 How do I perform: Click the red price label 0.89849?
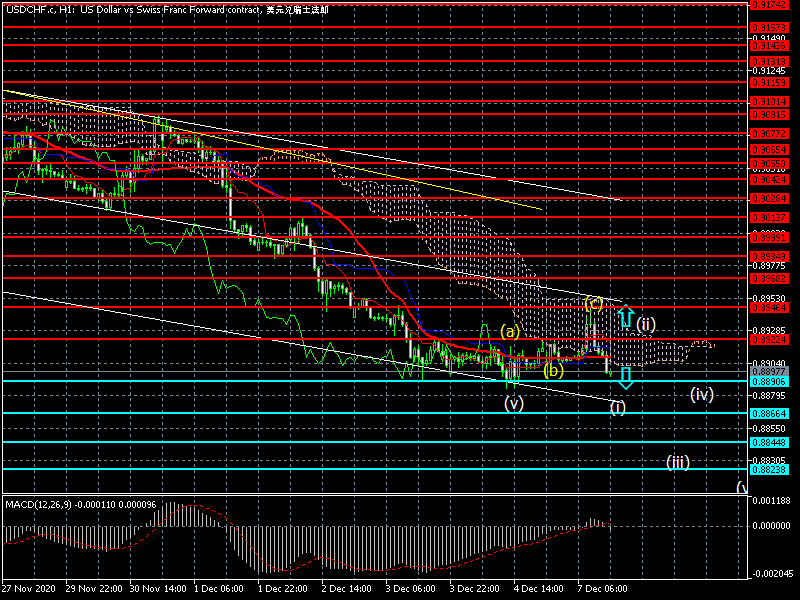click(769, 257)
